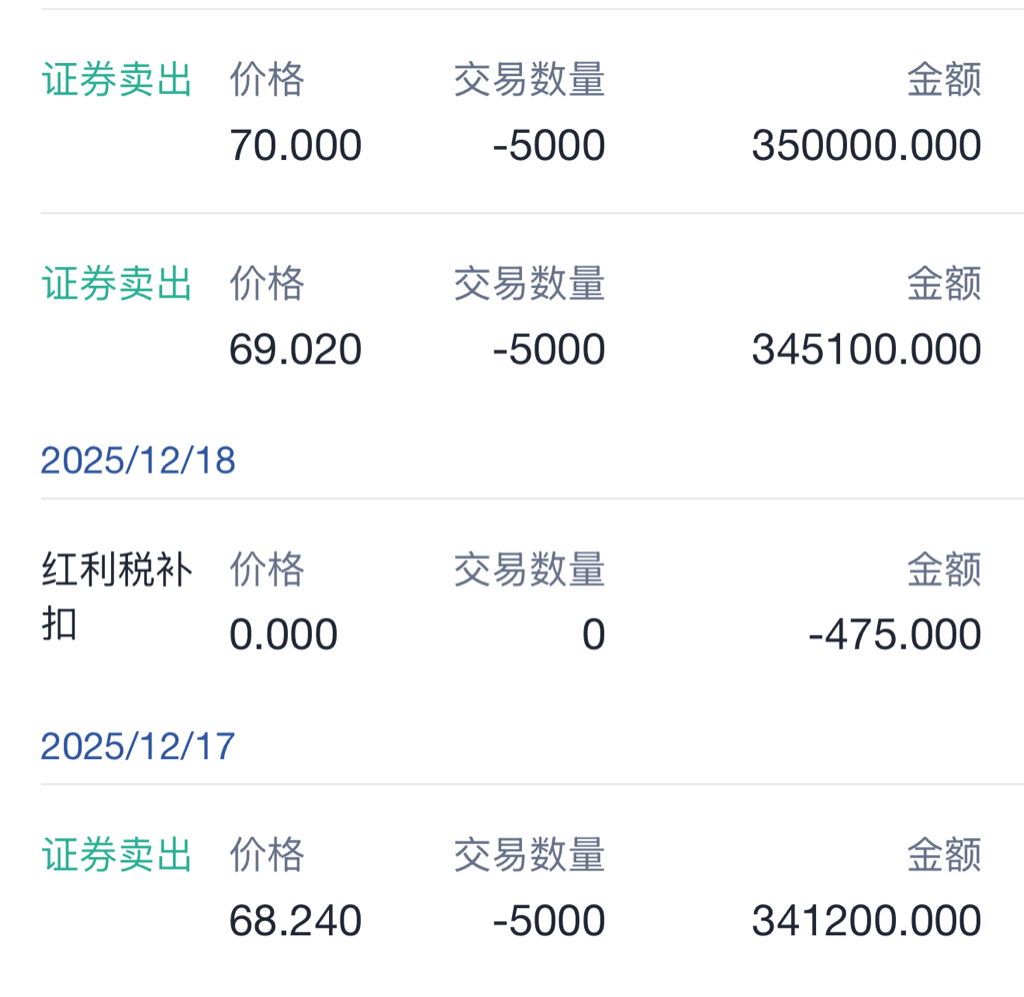Tap the 0 quantity in 红利税补扣 row
The width and height of the screenshot is (1024, 997).
point(594,634)
